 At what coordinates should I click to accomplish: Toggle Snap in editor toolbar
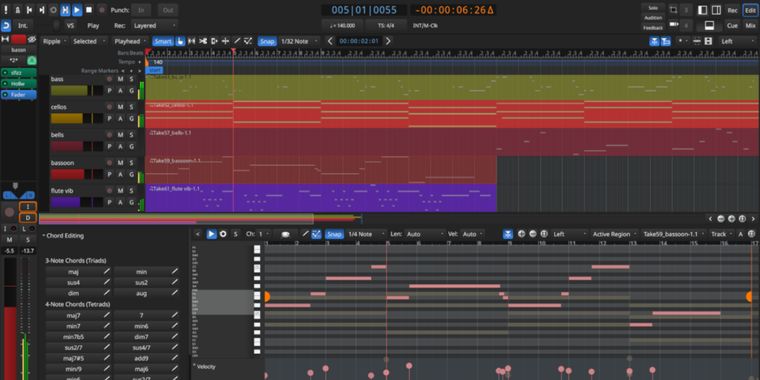click(x=267, y=41)
